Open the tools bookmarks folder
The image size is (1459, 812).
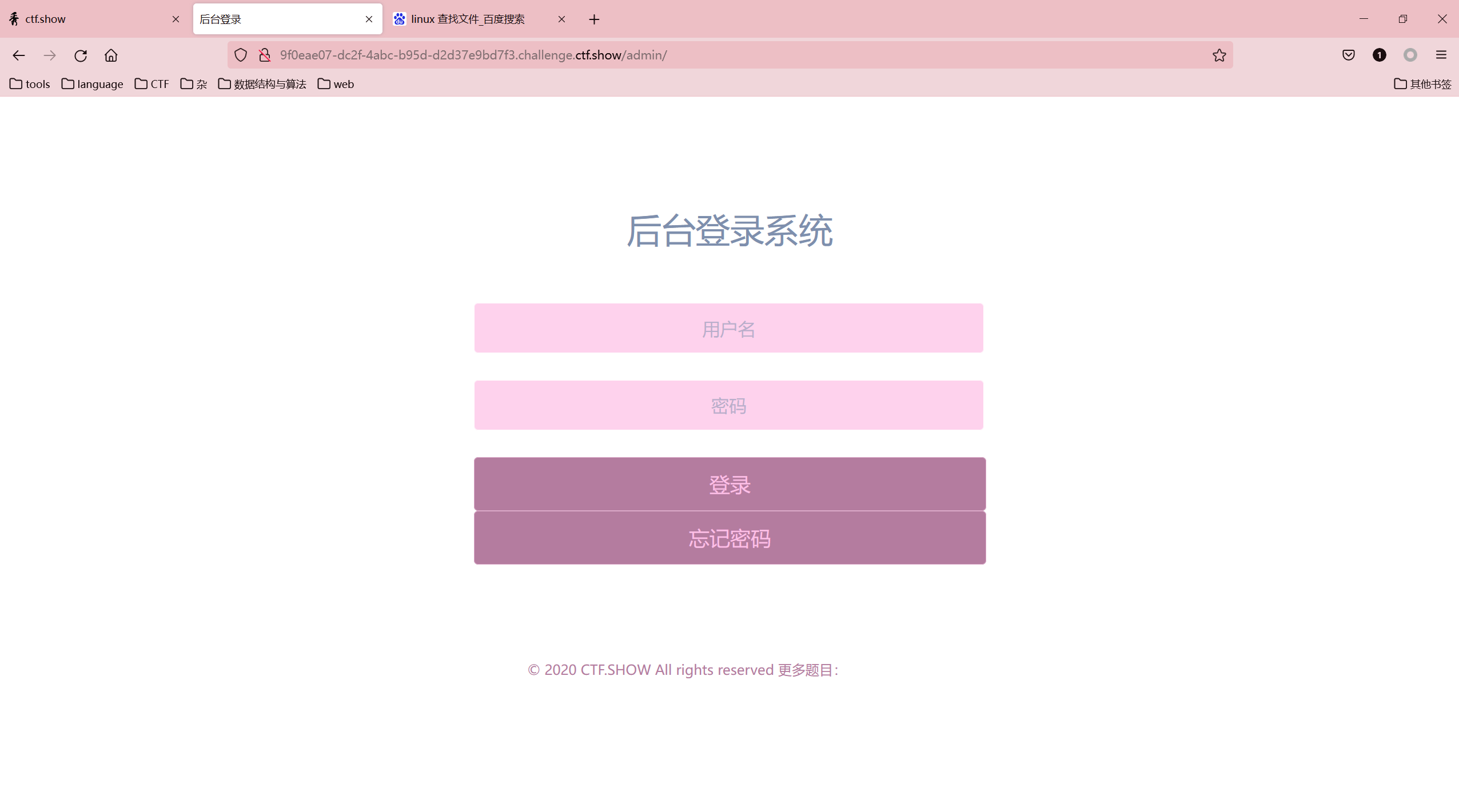point(29,84)
